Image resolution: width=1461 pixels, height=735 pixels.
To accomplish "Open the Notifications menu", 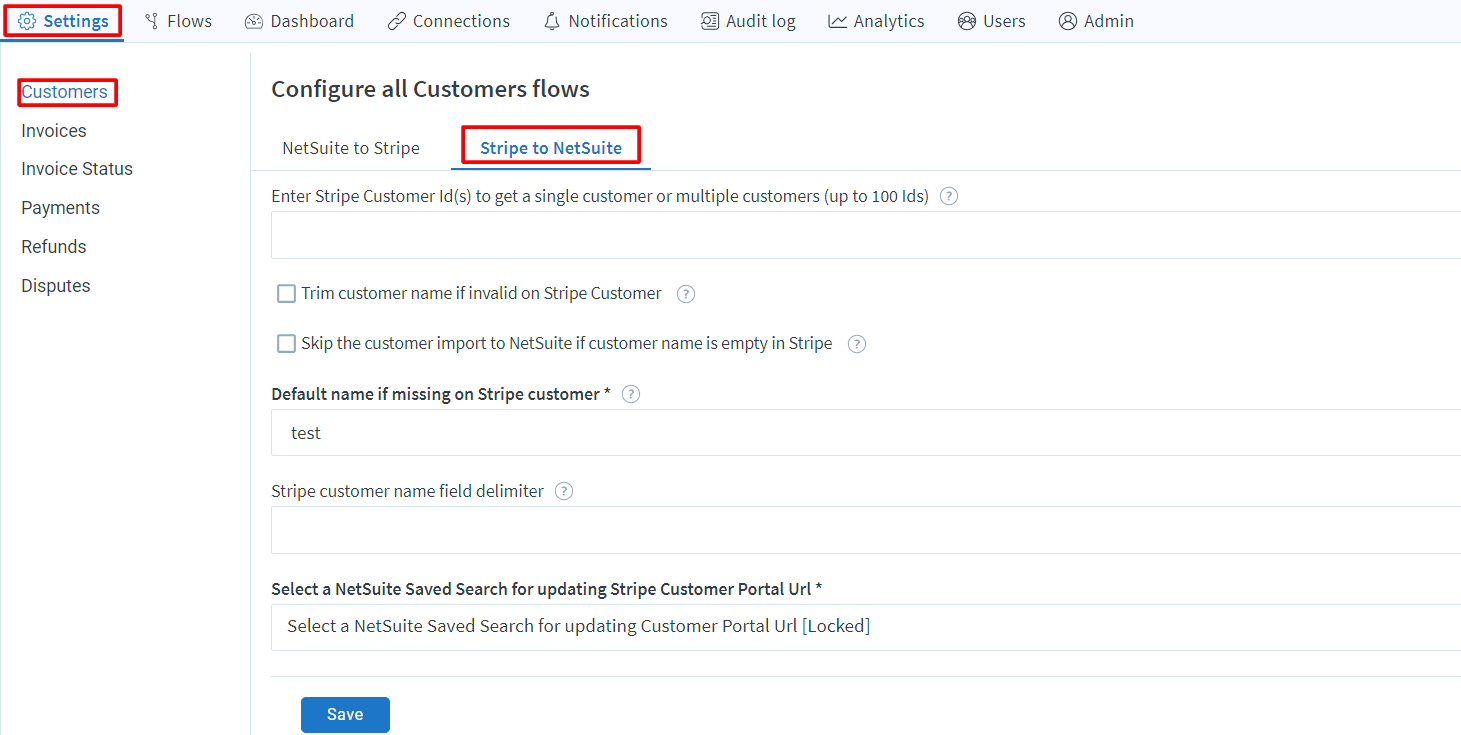I will pyautogui.click(x=606, y=21).
